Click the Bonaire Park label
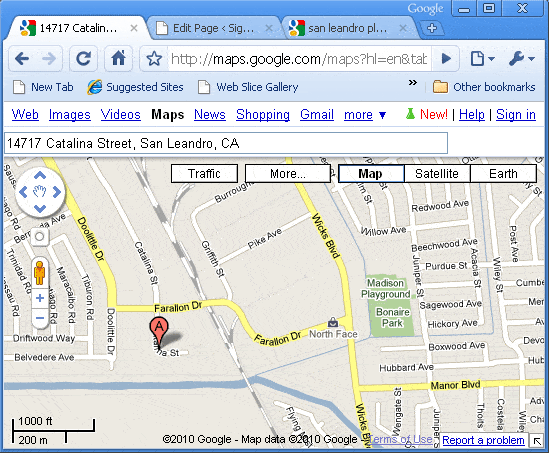Image resolution: width=549 pixels, height=453 pixels. tap(392, 317)
